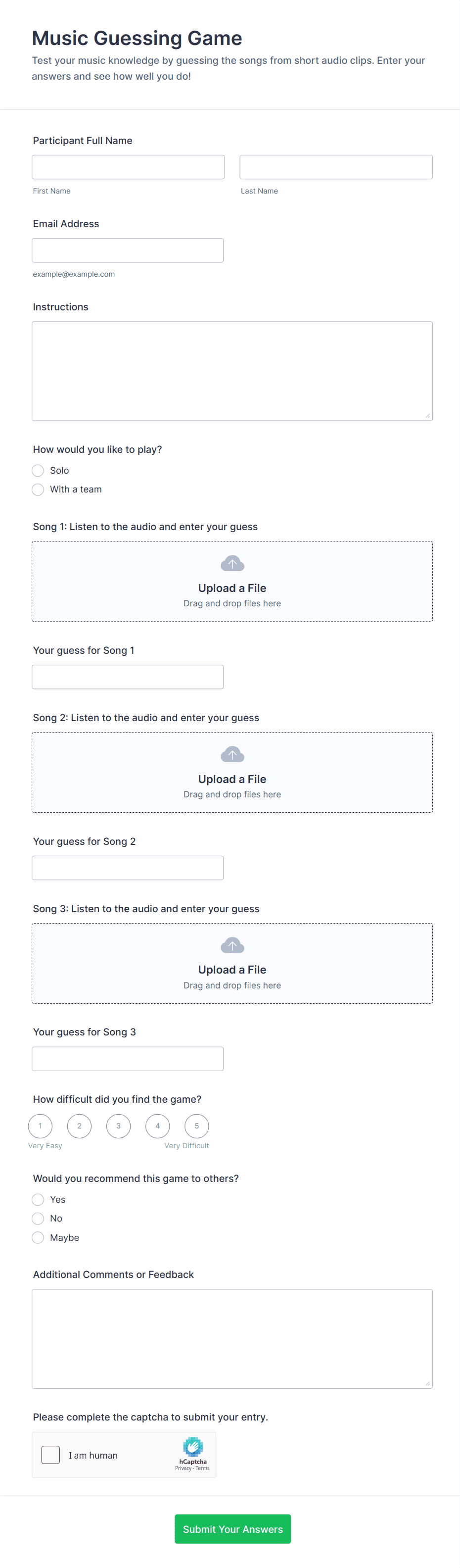Screen dimensions: 460x1568
Task: Select 'With a team' radio option
Action: pyautogui.click(x=38, y=490)
